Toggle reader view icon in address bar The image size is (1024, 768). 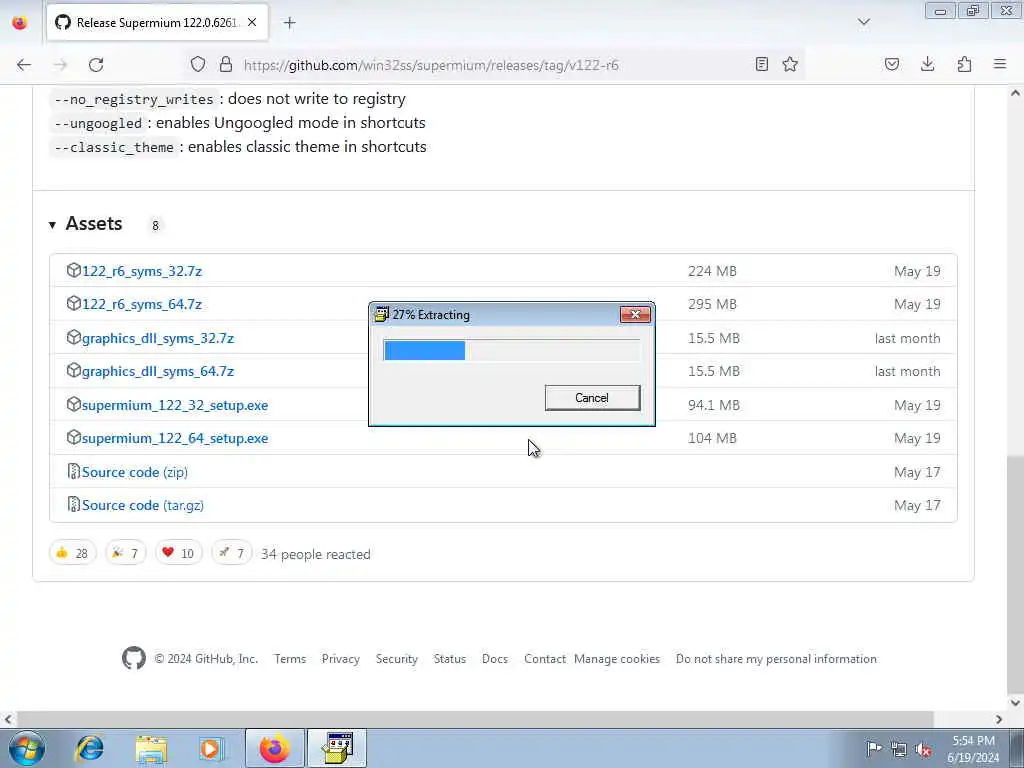761,64
